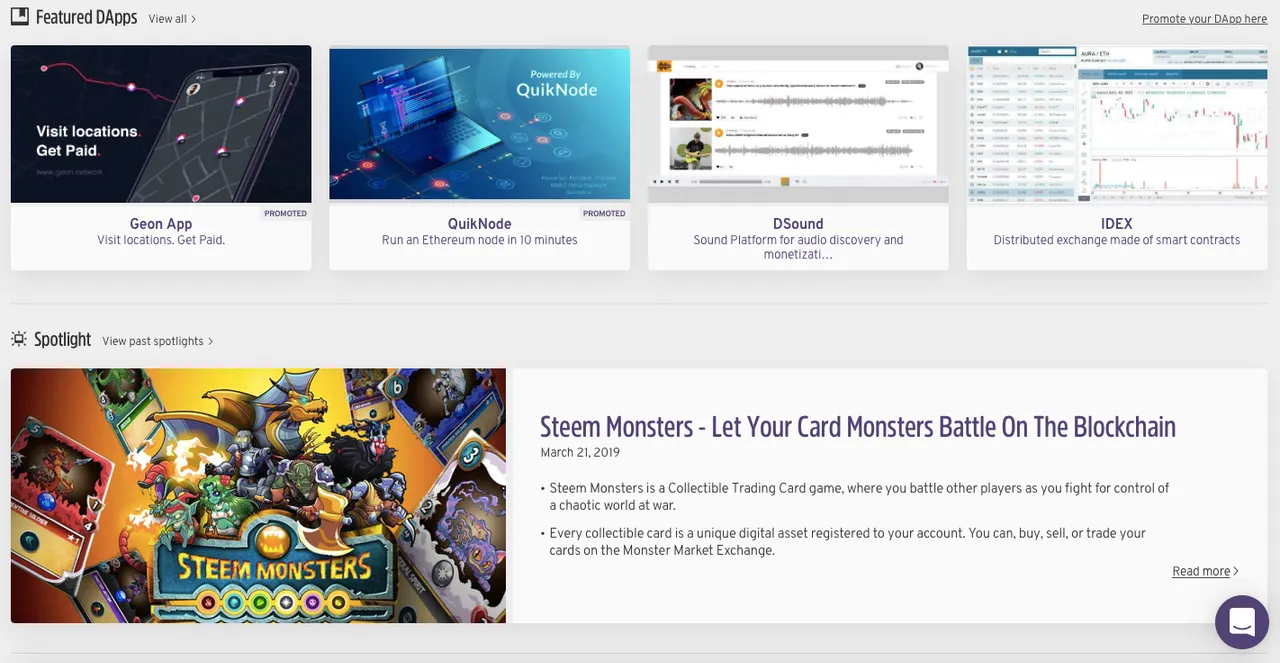This screenshot has height=663, width=1280.
Task: Click Read more on Steem Monsters
Action: click(1205, 571)
